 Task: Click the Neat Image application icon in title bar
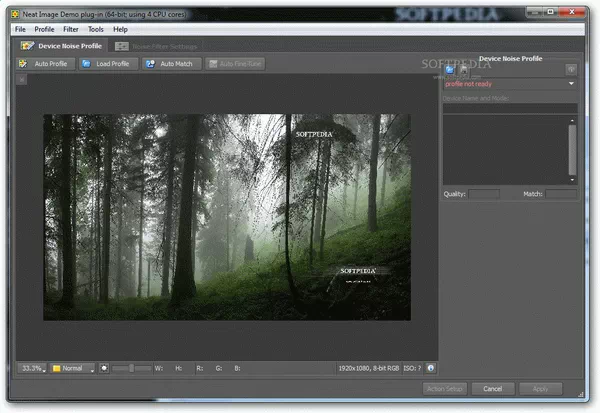(x=15, y=15)
